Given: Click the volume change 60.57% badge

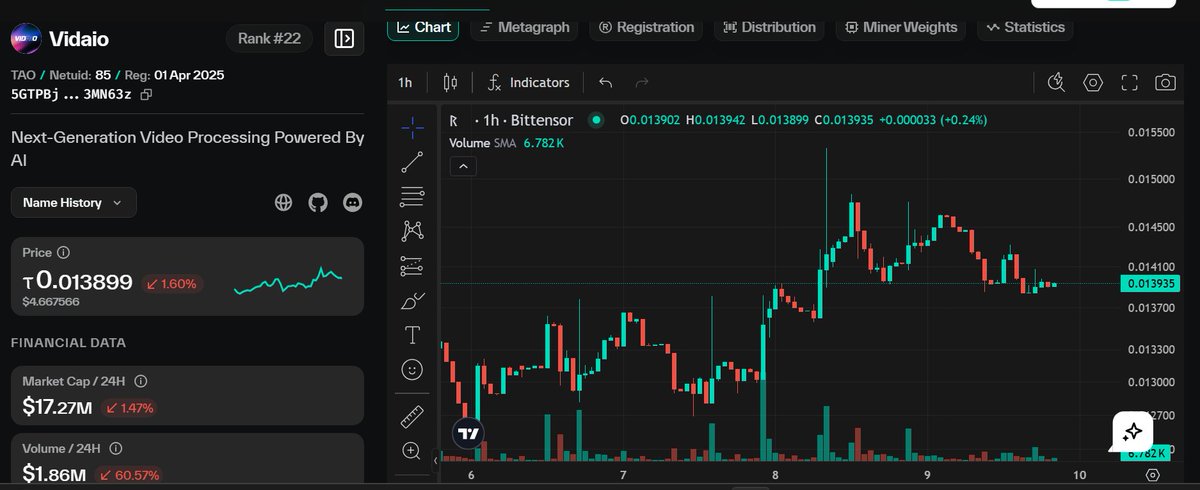Looking at the screenshot, I should [127, 475].
